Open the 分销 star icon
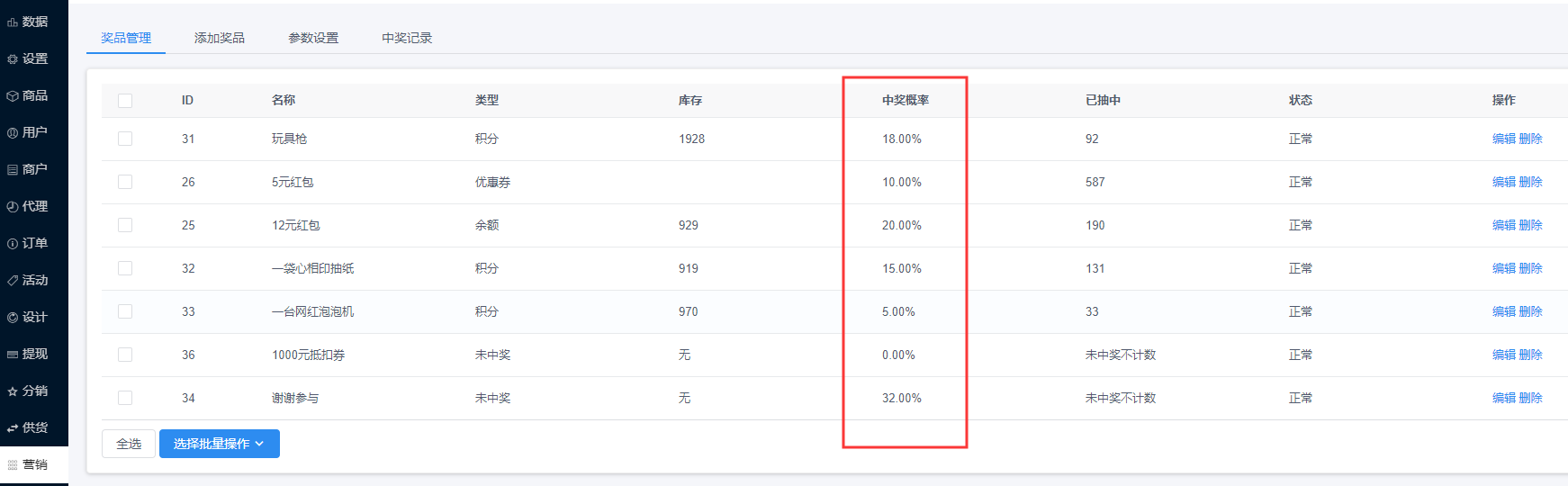The image size is (1568, 486). (x=13, y=391)
